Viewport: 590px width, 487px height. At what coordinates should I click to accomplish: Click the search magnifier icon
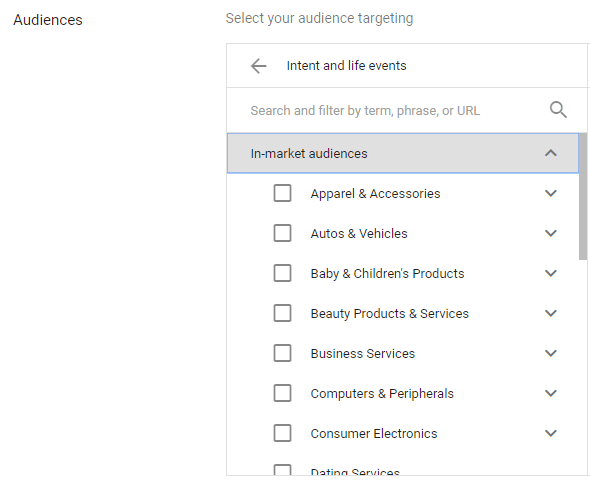point(558,110)
